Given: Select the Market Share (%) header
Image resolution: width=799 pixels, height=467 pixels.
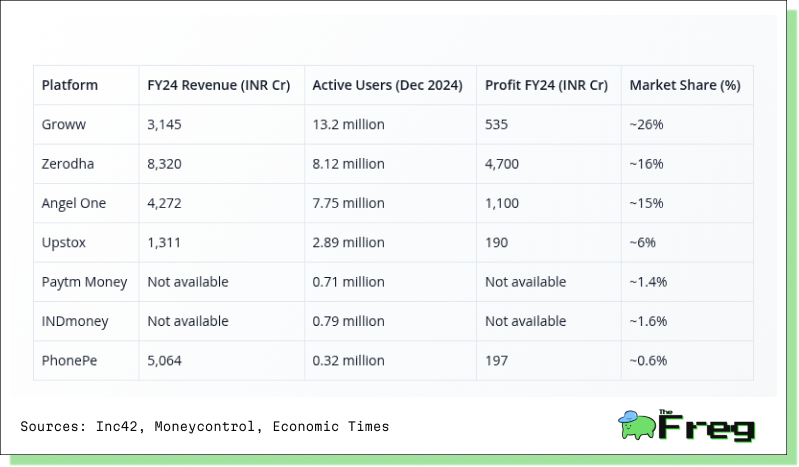Looking at the screenshot, I should [685, 85].
